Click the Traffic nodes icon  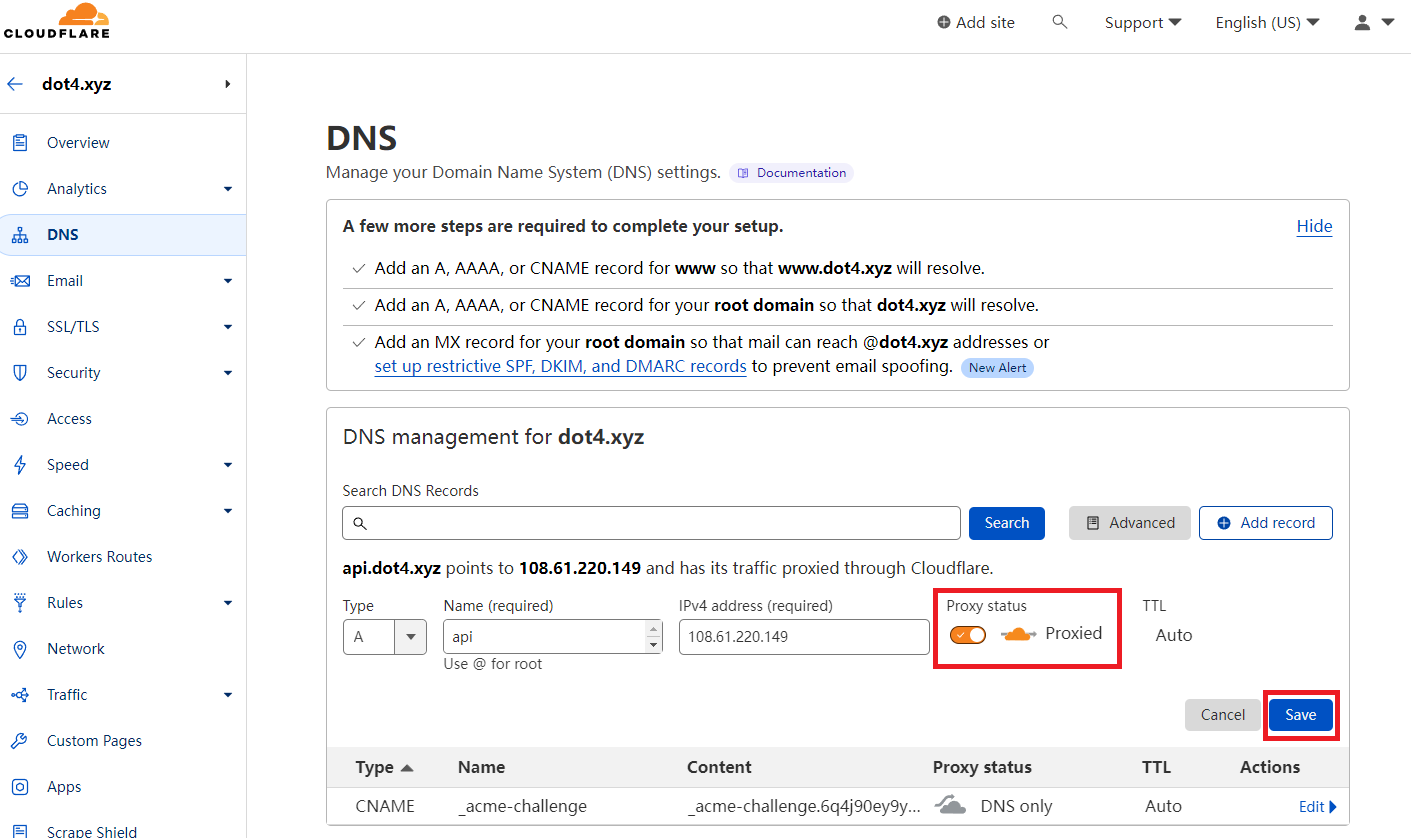coord(19,695)
